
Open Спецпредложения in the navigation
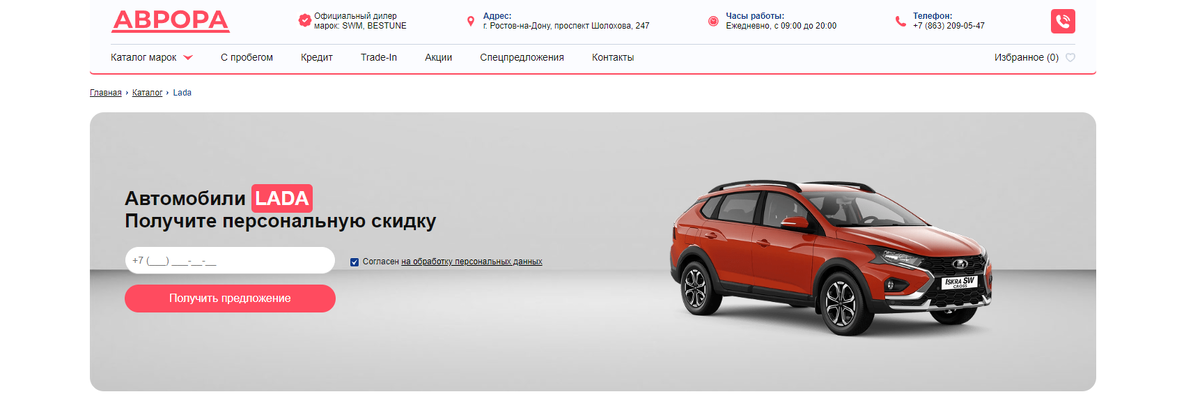(522, 57)
